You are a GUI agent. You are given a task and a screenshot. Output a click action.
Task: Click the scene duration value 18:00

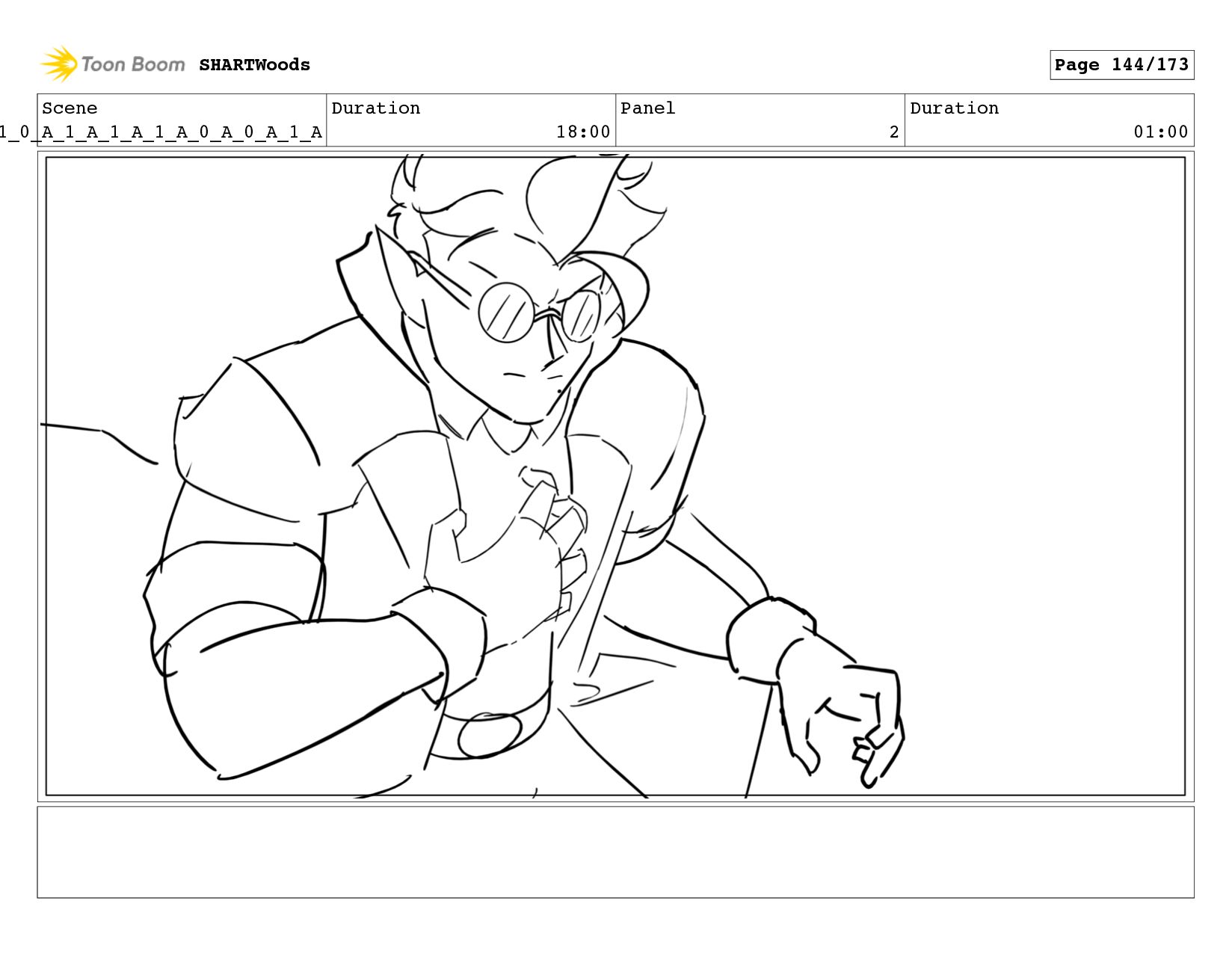pyautogui.click(x=582, y=132)
